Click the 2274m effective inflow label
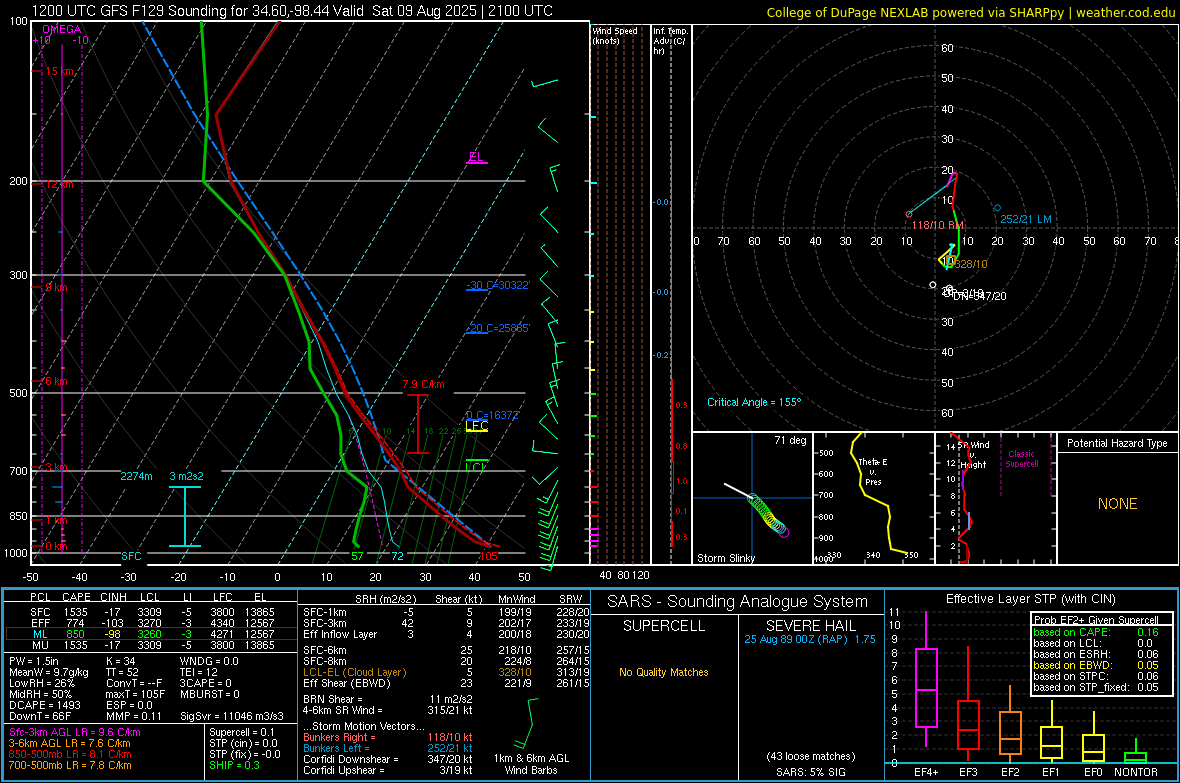1180x783 pixels. [136, 476]
